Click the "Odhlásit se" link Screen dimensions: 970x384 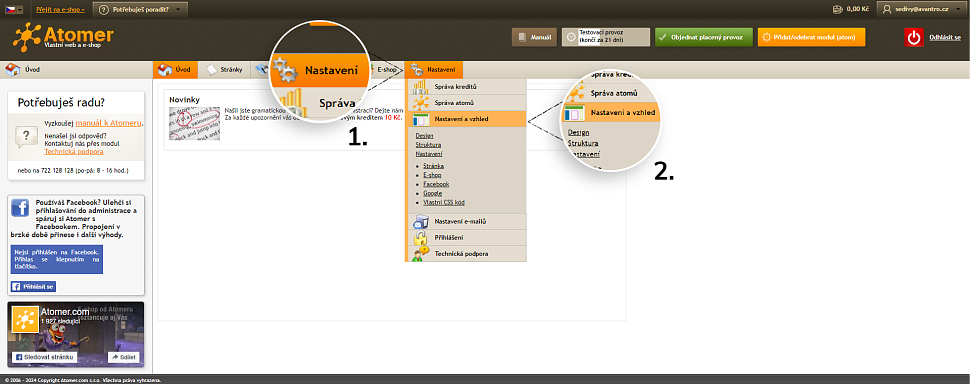pyautogui.click(x=945, y=38)
